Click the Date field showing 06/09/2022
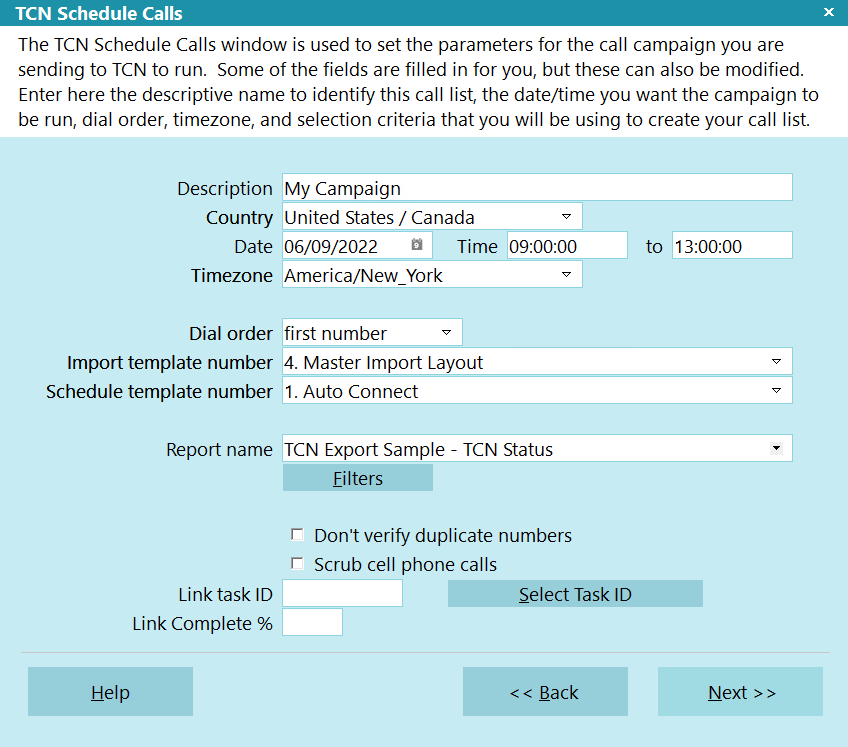The width and height of the screenshot is (848, 747). point(357,246)
